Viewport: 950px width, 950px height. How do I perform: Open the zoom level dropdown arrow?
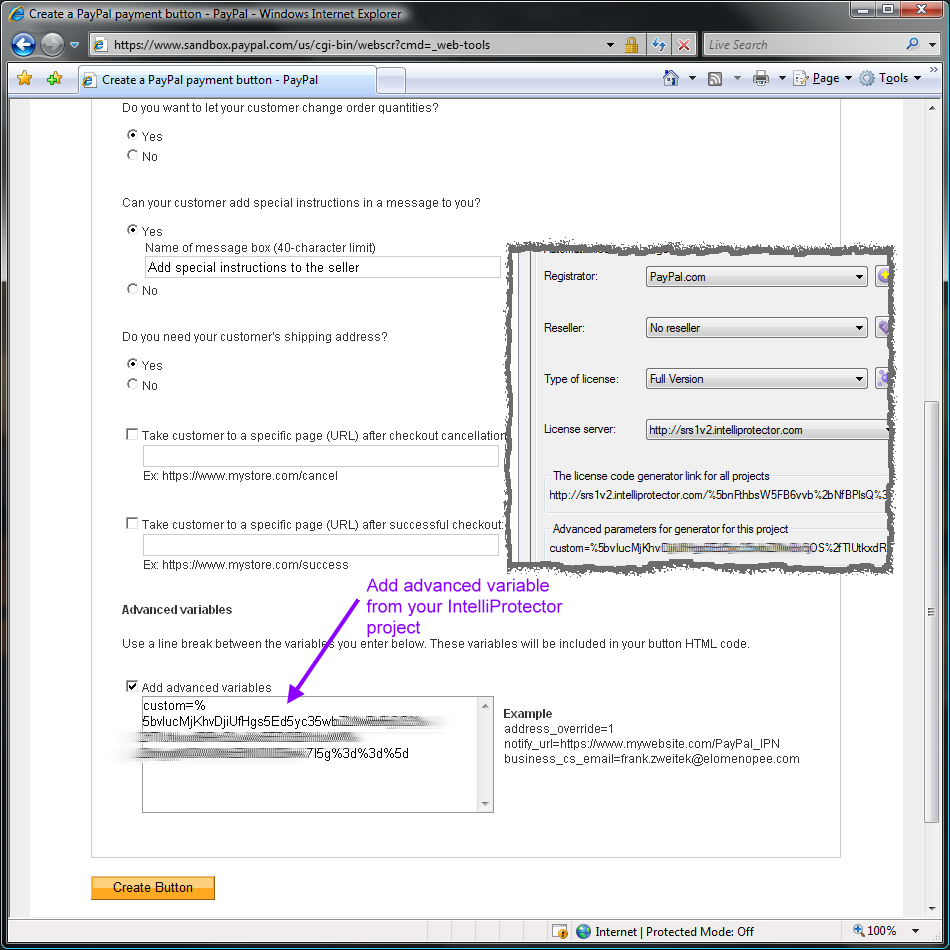pyautogui.click(x=915, y=931)
